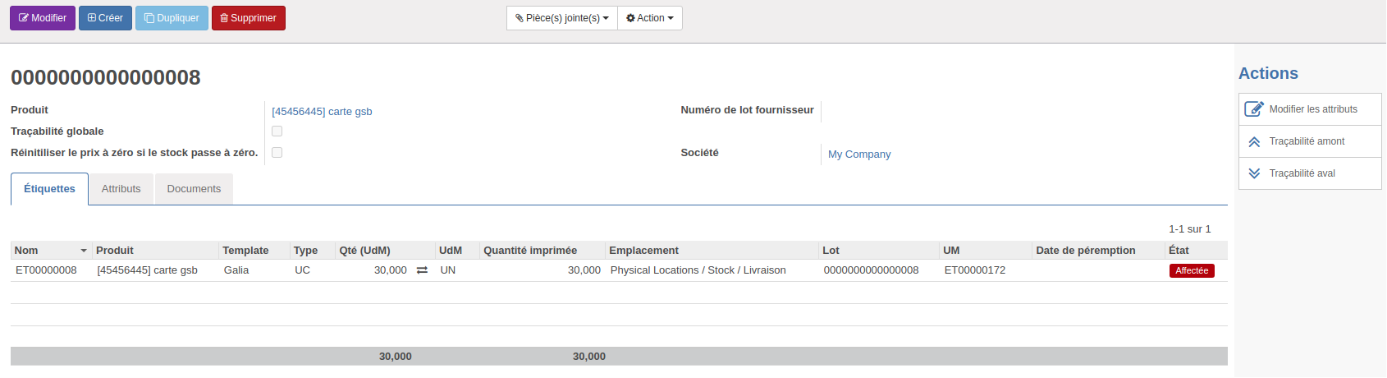1387x378 pixels.
Task: Click the Nom column sort arrow
Action: tap(84, 251)
